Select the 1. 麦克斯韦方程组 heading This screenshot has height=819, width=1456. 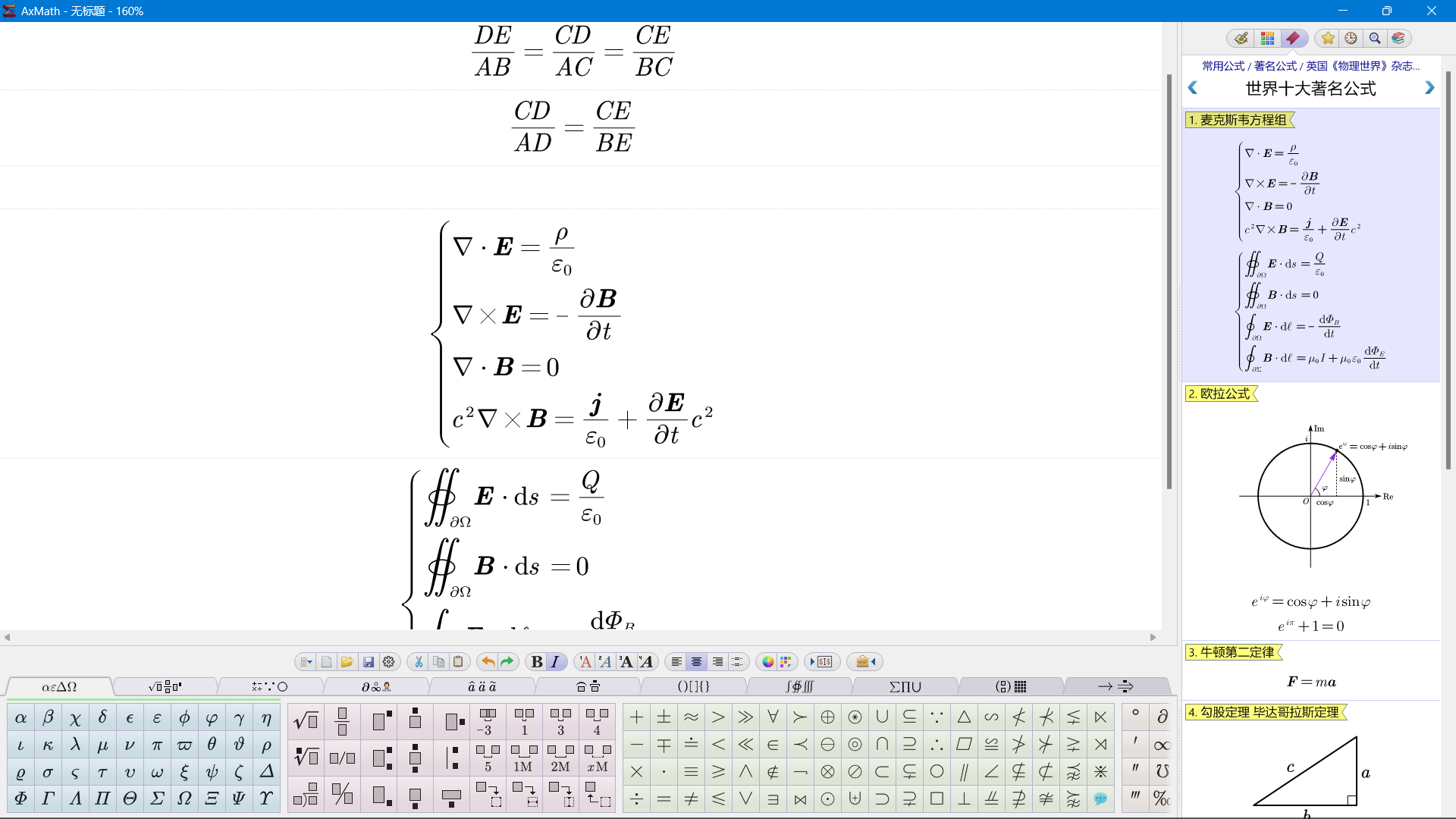[1239, 120]
